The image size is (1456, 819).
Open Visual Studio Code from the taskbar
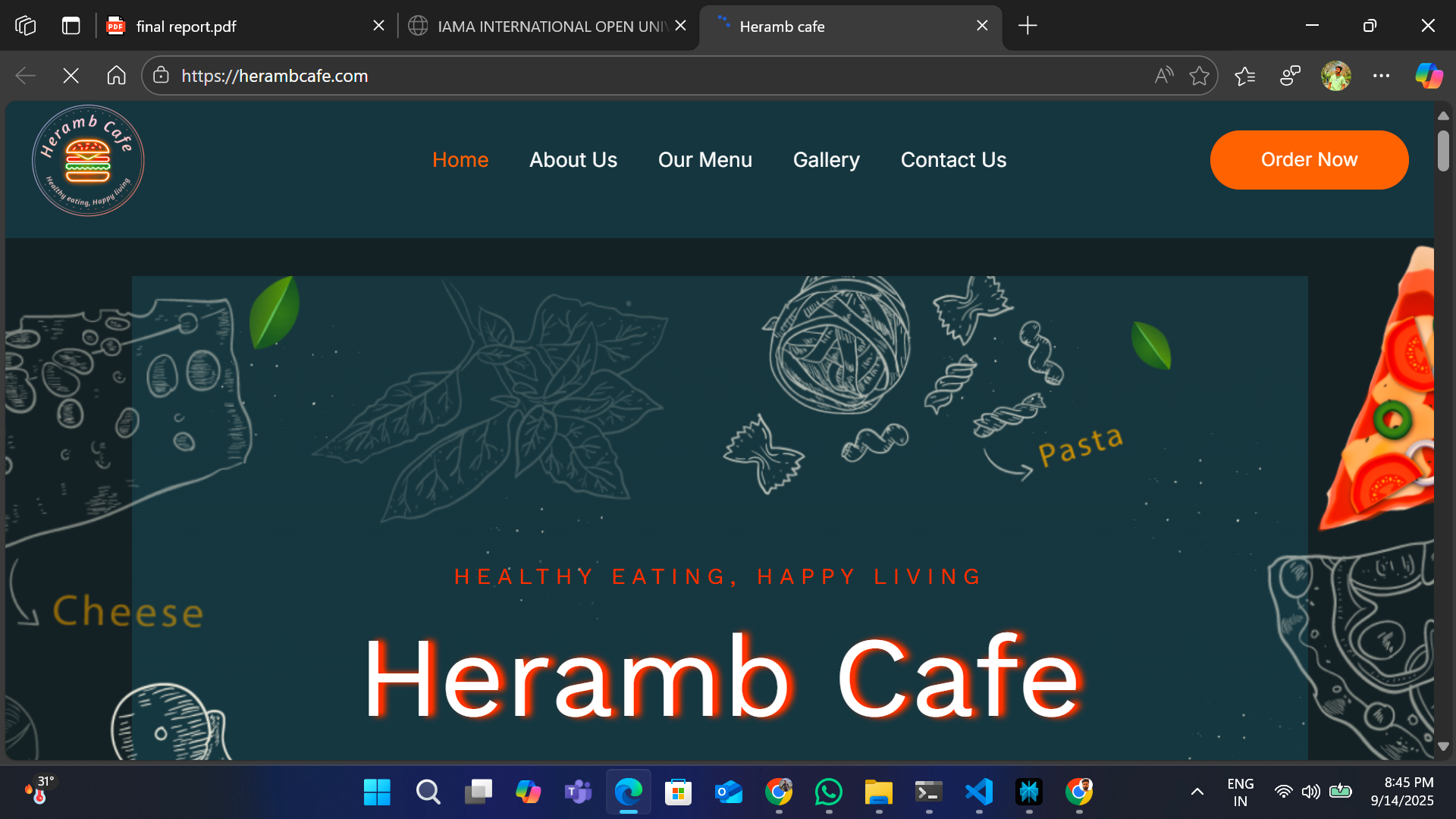pyautogui.click(x=979, y=792)
